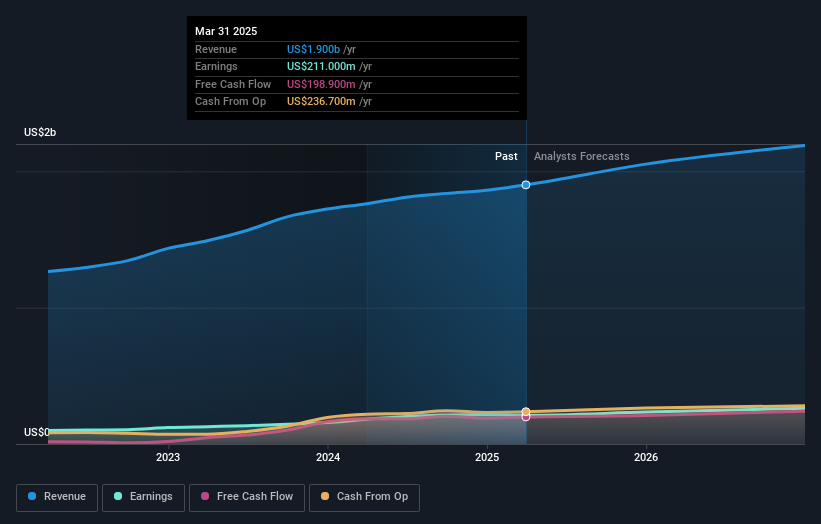Click the US$1.900b revenue value
The image size is (821, 524).
coord(313,49)
